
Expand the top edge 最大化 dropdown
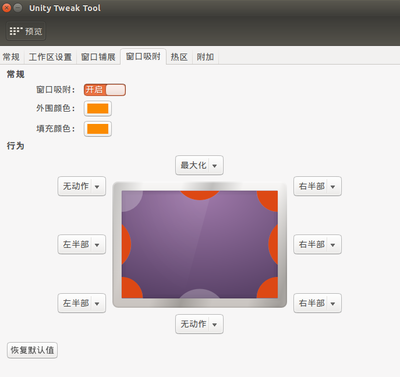[x=199, y=165]
